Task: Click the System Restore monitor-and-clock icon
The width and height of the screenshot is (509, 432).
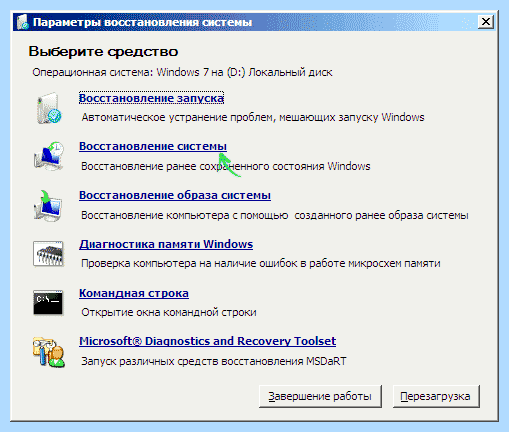Action: click(49, 156)
